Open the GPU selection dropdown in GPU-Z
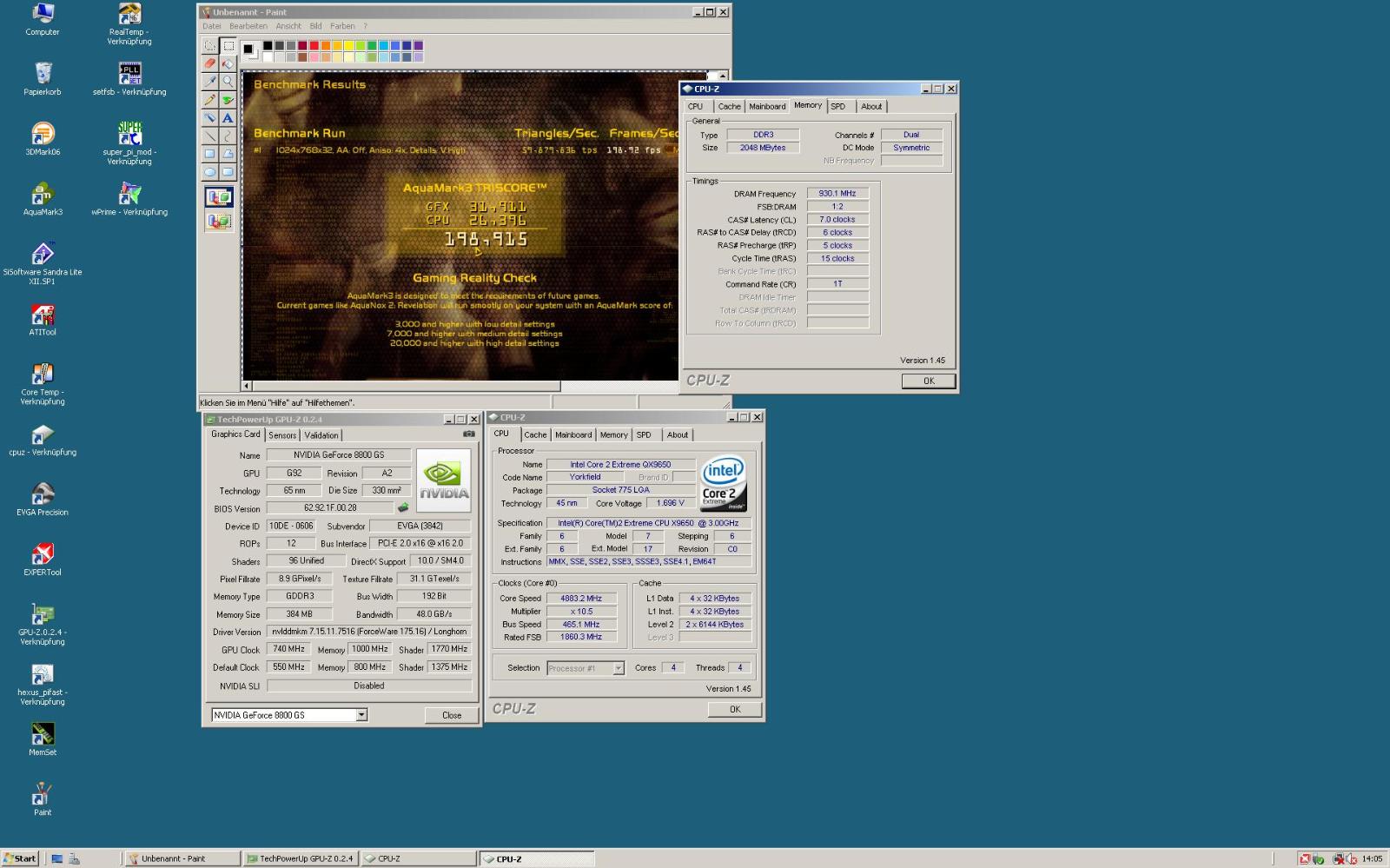Image resolution: width=1390 pixels, height=868 pixels. point(361,715)
